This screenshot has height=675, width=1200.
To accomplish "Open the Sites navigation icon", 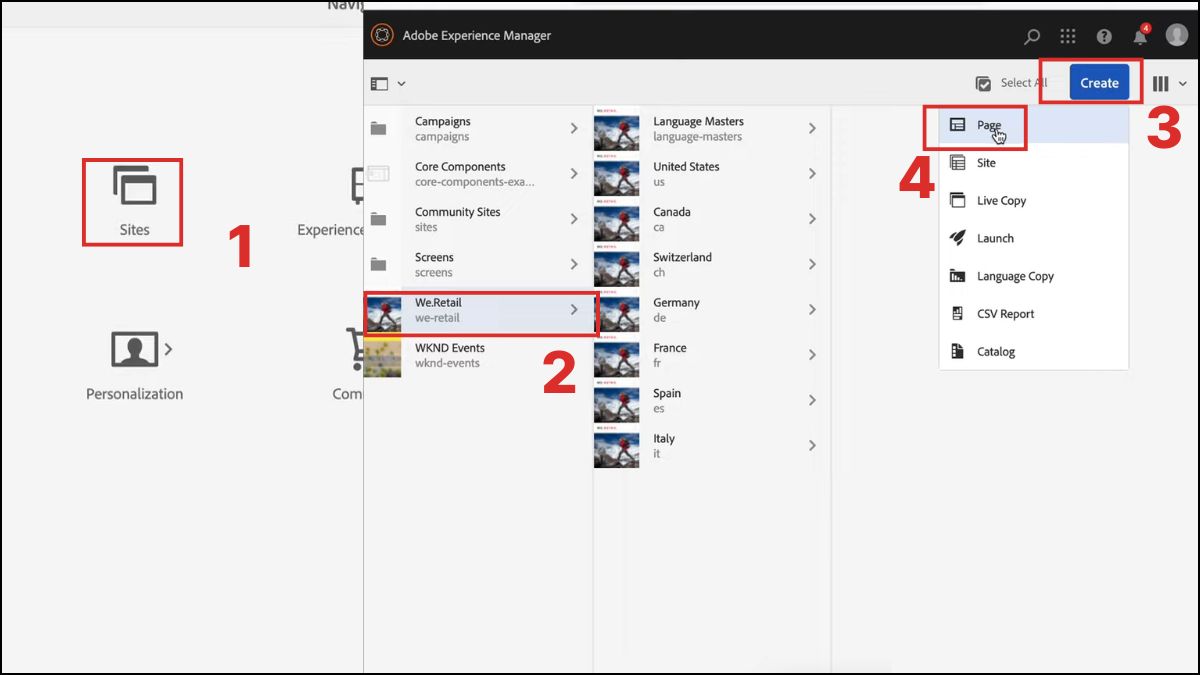I will (x=134, y=187).
